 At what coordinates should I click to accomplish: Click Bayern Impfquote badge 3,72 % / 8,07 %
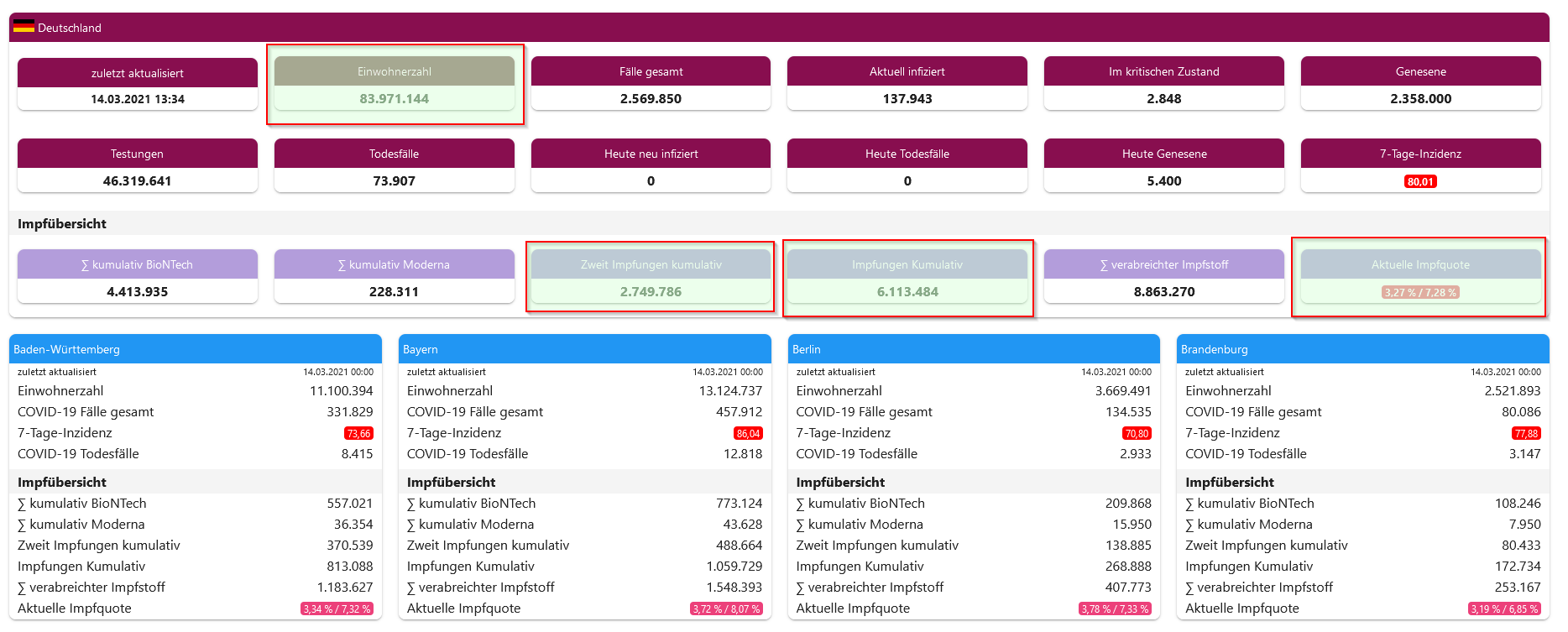[x=726, y=609]
